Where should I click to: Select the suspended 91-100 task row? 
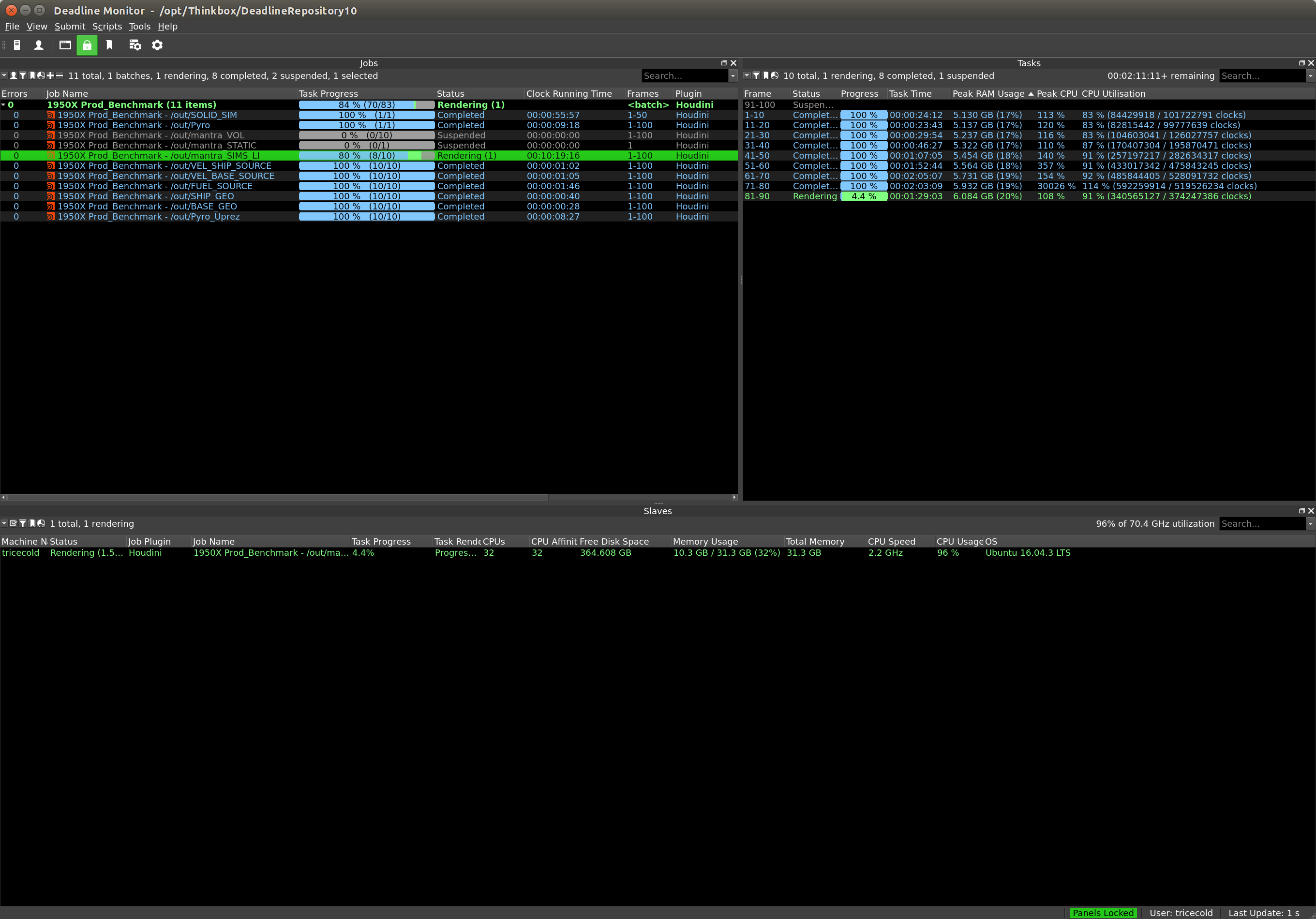[1029, 105]
